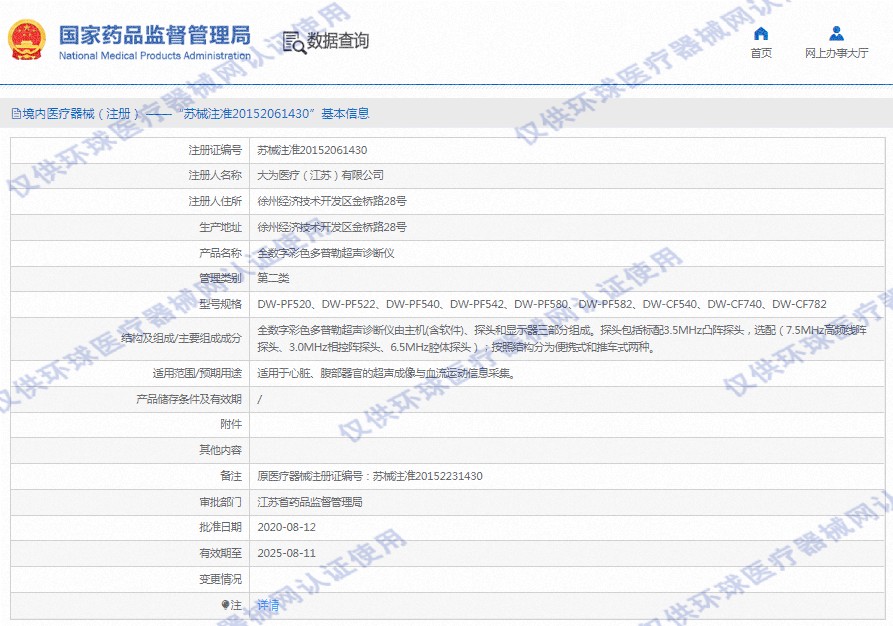893x626 pixels.
Task: Select 江苏省药品监督管理局 approval department value
Action: pos(310,502)
